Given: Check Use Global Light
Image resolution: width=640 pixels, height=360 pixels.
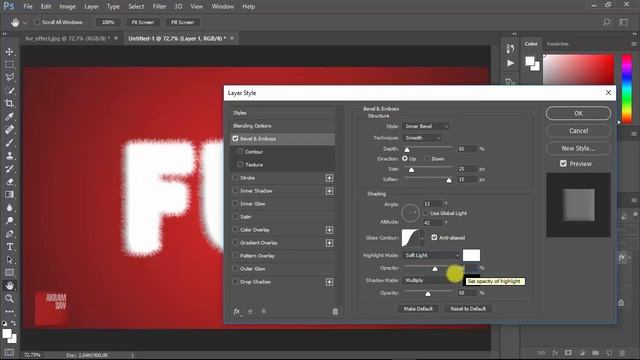Looking at the screenshot, I should [x=426, y=213].
